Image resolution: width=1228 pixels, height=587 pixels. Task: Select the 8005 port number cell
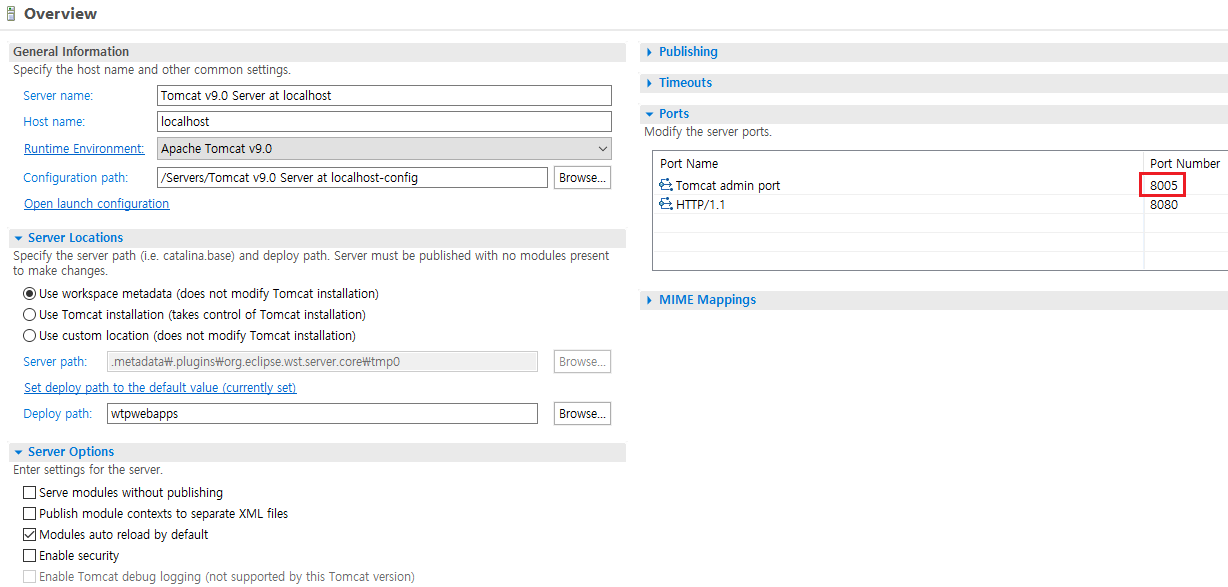(x=1163, y=185)
